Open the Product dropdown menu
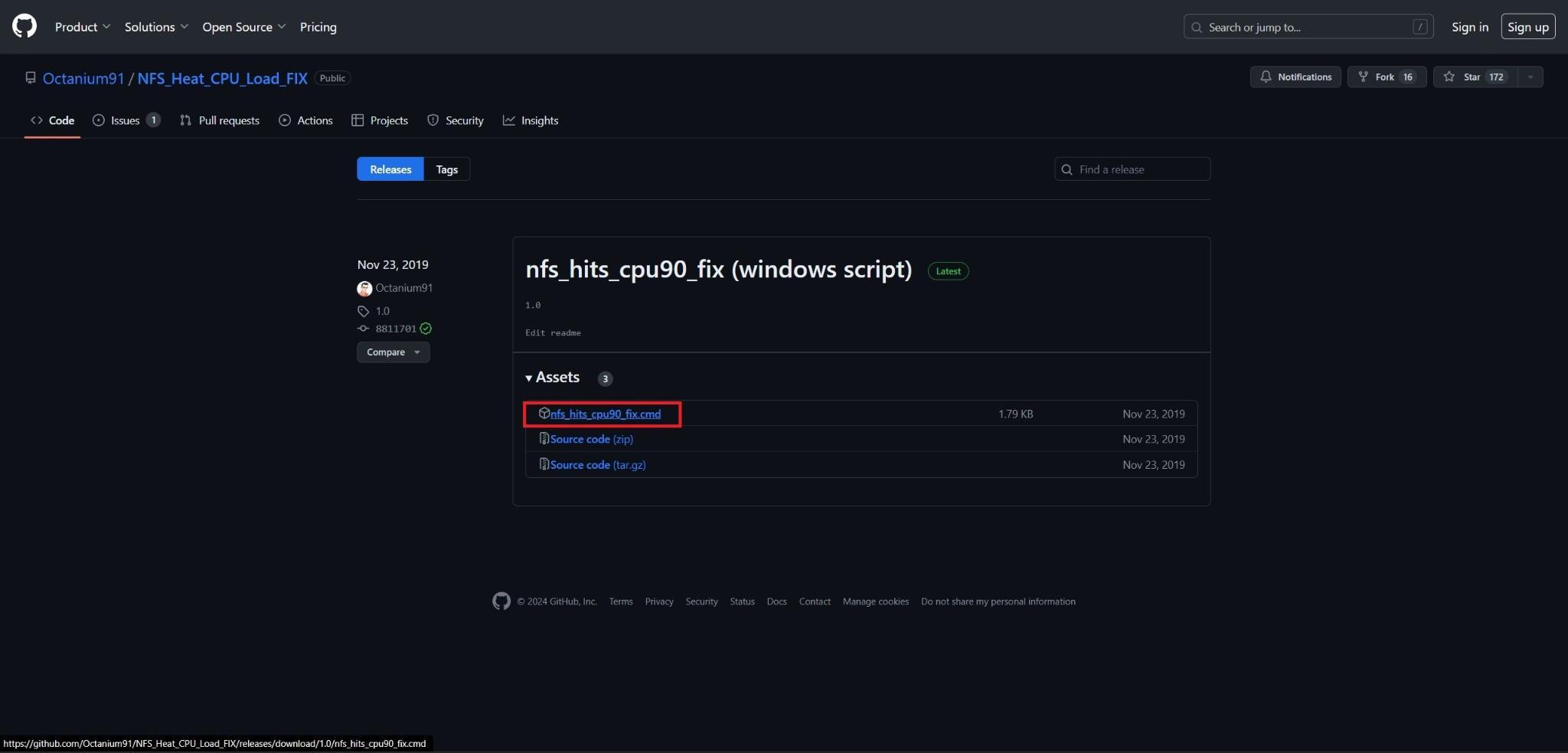 83,27
